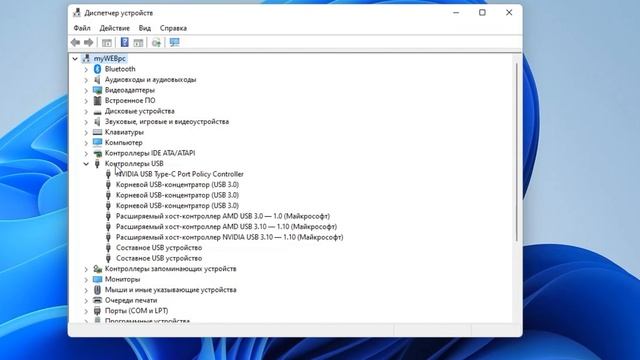Click the Bluetooth category icon
This screenshot has height=360, width=640.
click(97, 69)
